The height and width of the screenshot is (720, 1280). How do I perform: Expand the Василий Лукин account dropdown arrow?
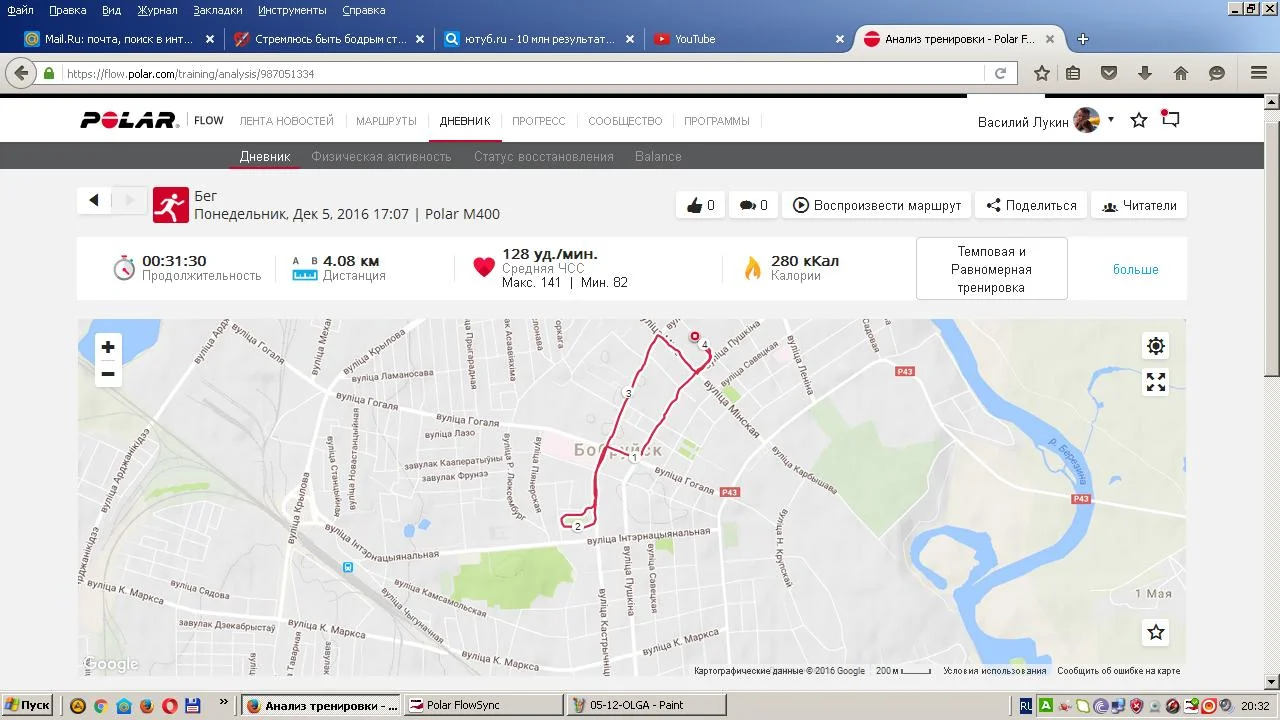tap(1110, 120)
